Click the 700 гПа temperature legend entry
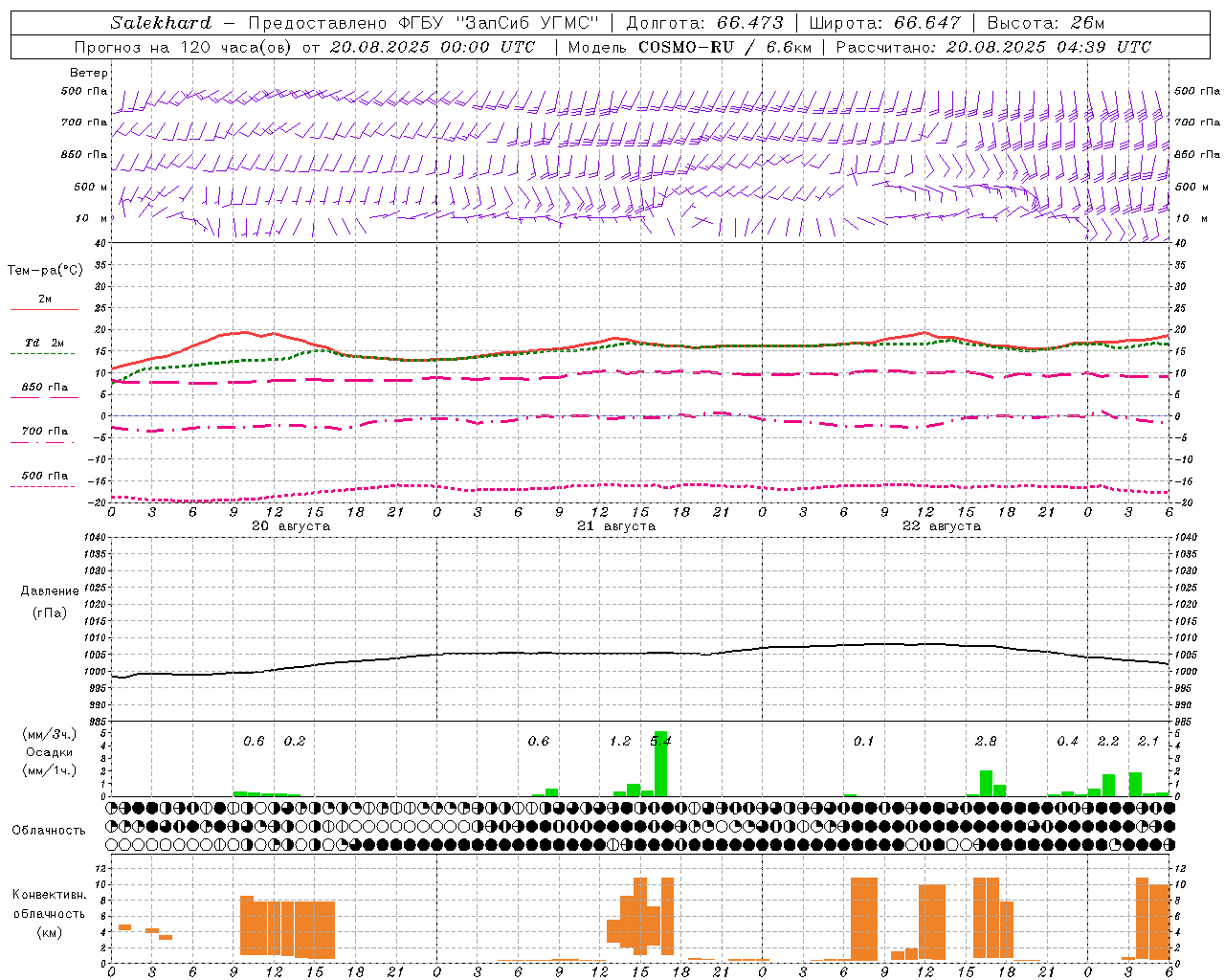 [x=44, y=432]
